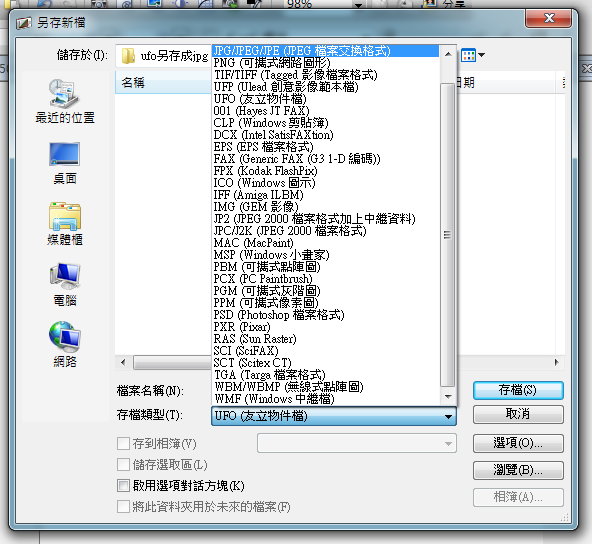
Task: Select FAX (Generic FAX G3 1-D) entry
Action: point(325,159)
